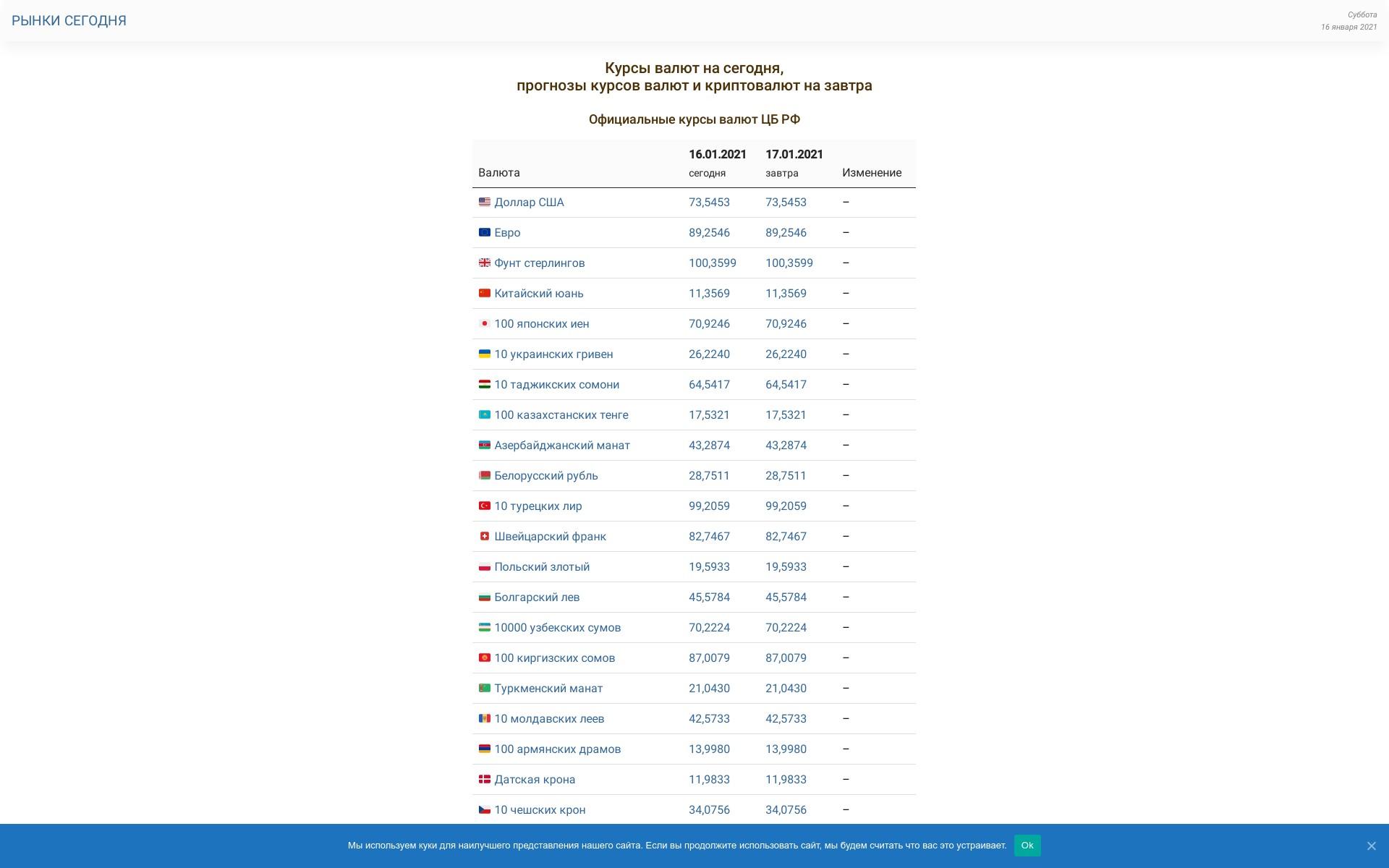This screenshot has height=868, width=1389.
Task: Open the 10 таджикских сомони link
Action: (557, 385)
